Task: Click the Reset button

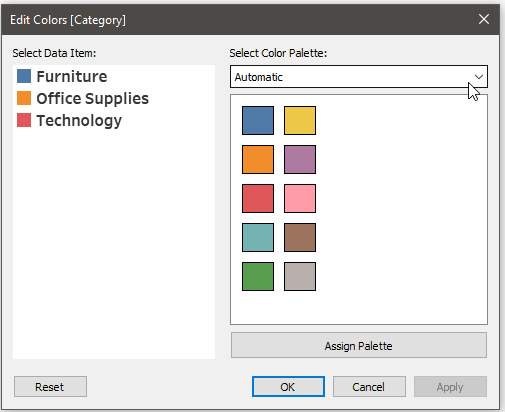Action: point(50,387)
